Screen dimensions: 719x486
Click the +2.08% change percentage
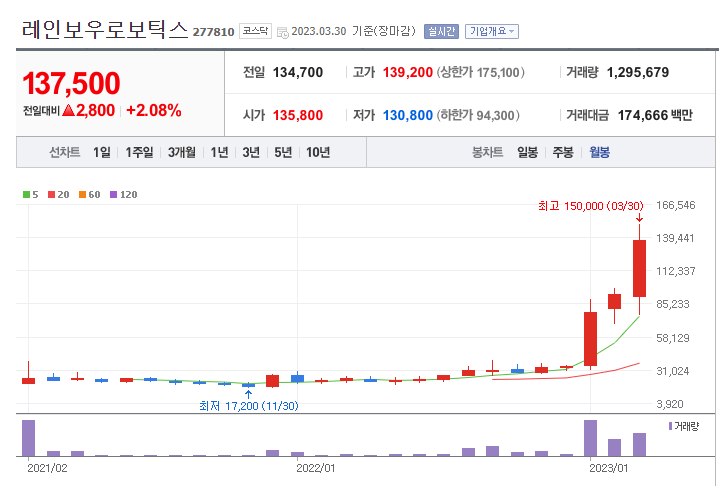click(154, 110)
